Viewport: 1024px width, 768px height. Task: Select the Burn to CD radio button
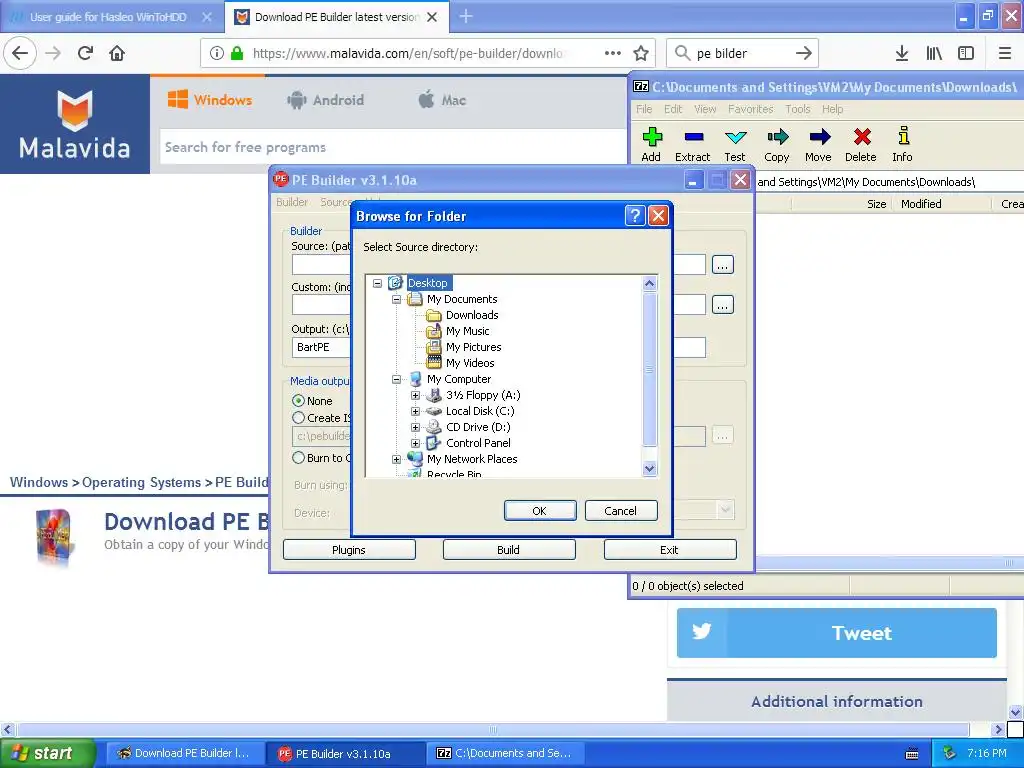click(x=298, y=458)
